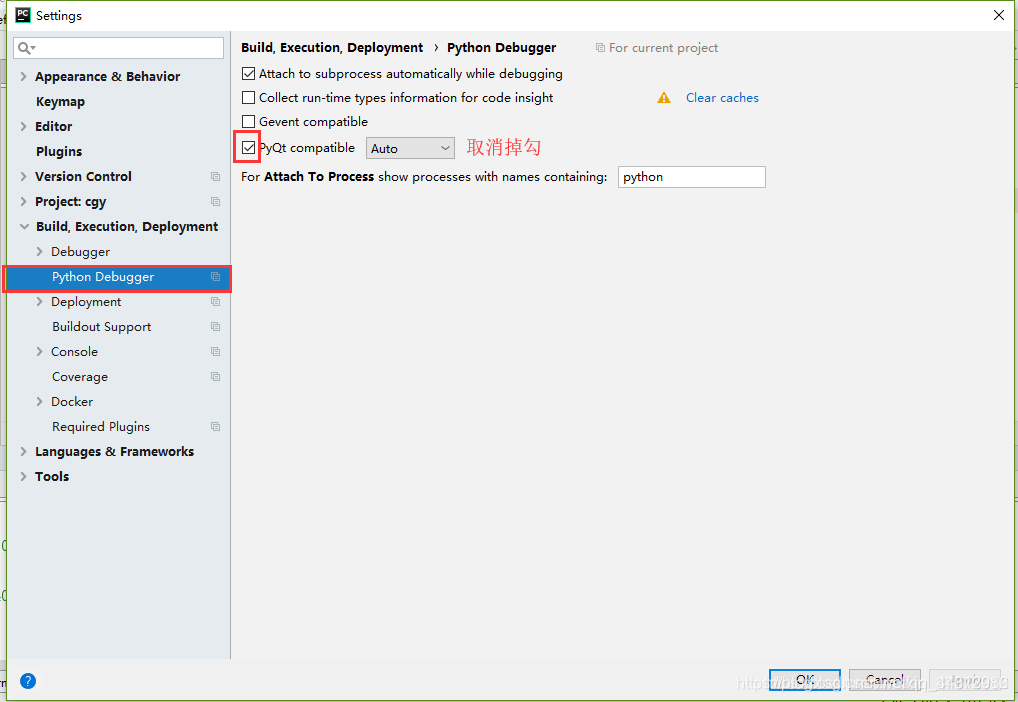Click project-scope icon on Python Debugger row
Screen dimensions: 1018x702
216,277
